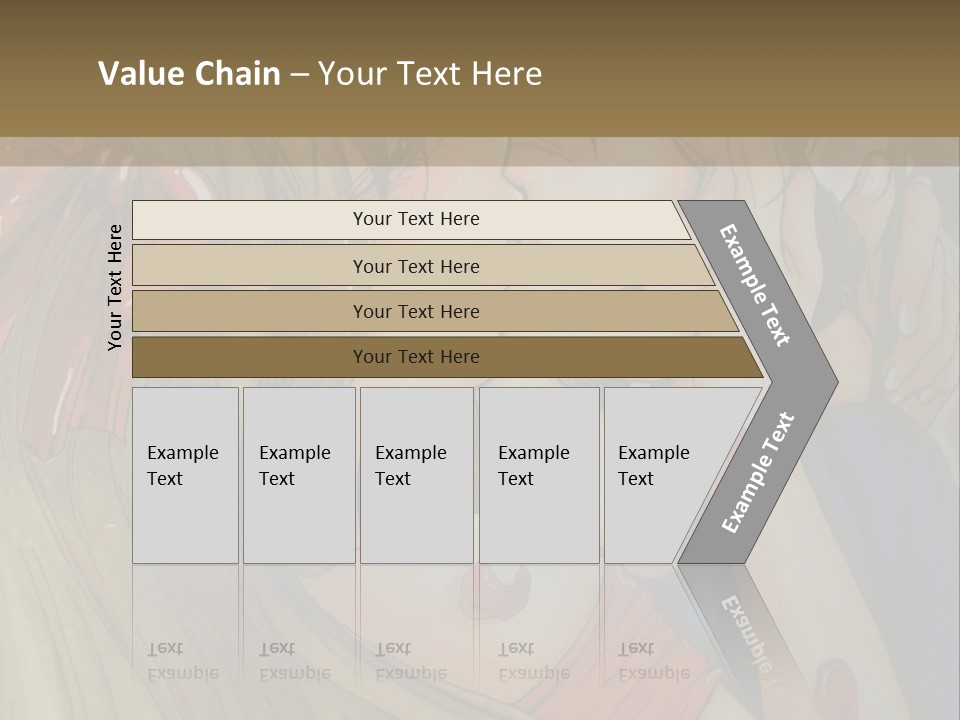
Task: Select the words 'Value Chain' in bold
Action: pos(189,73)
